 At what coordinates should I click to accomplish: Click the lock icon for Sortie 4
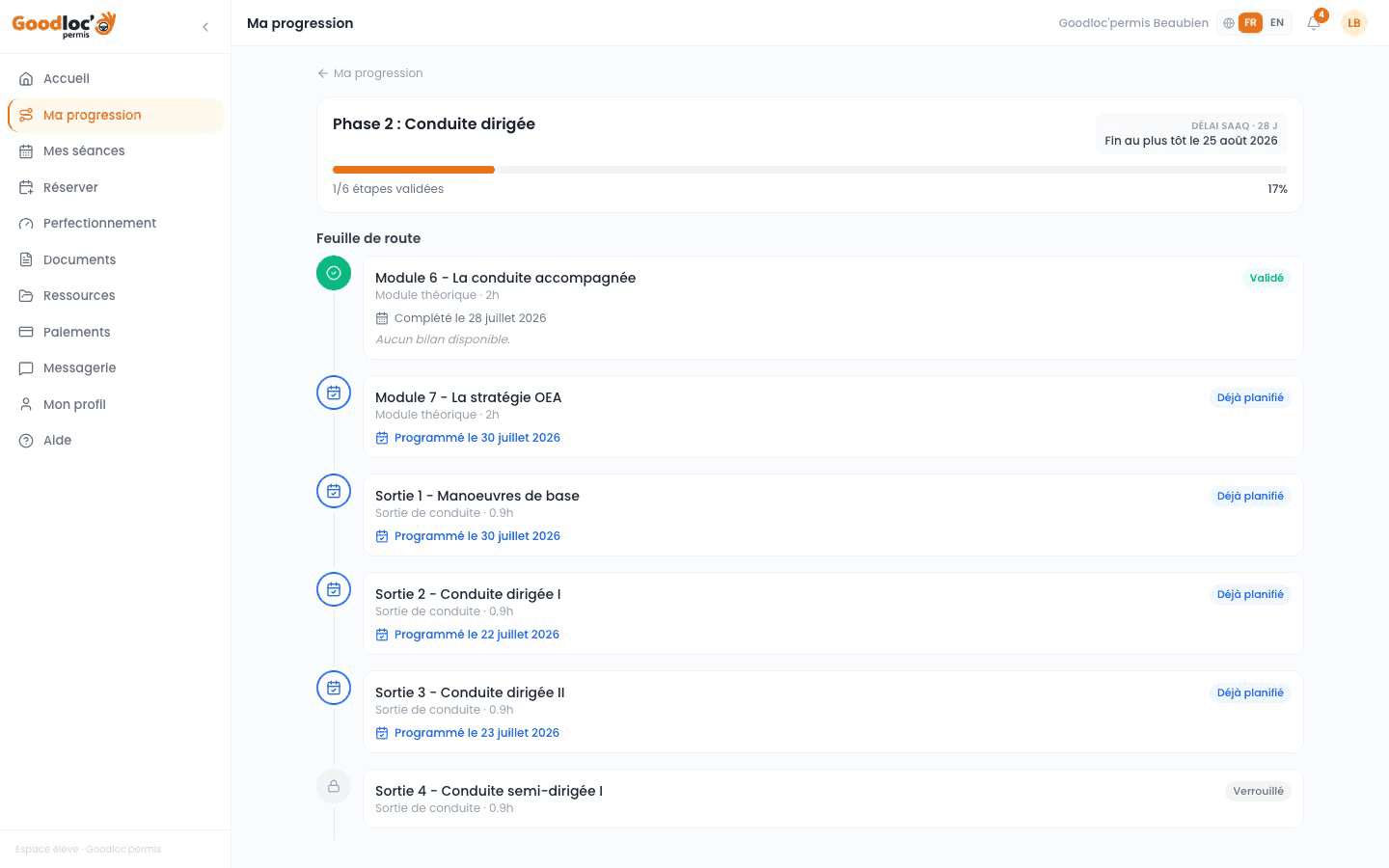334,786
